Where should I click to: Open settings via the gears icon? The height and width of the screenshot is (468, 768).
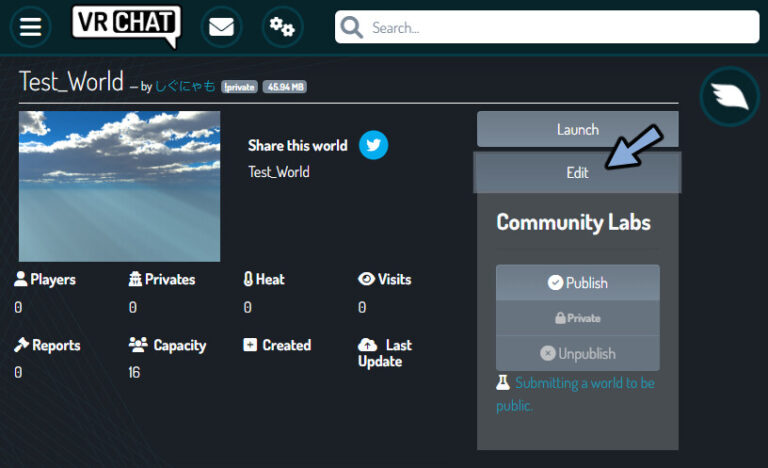click(x=282, y=27)
